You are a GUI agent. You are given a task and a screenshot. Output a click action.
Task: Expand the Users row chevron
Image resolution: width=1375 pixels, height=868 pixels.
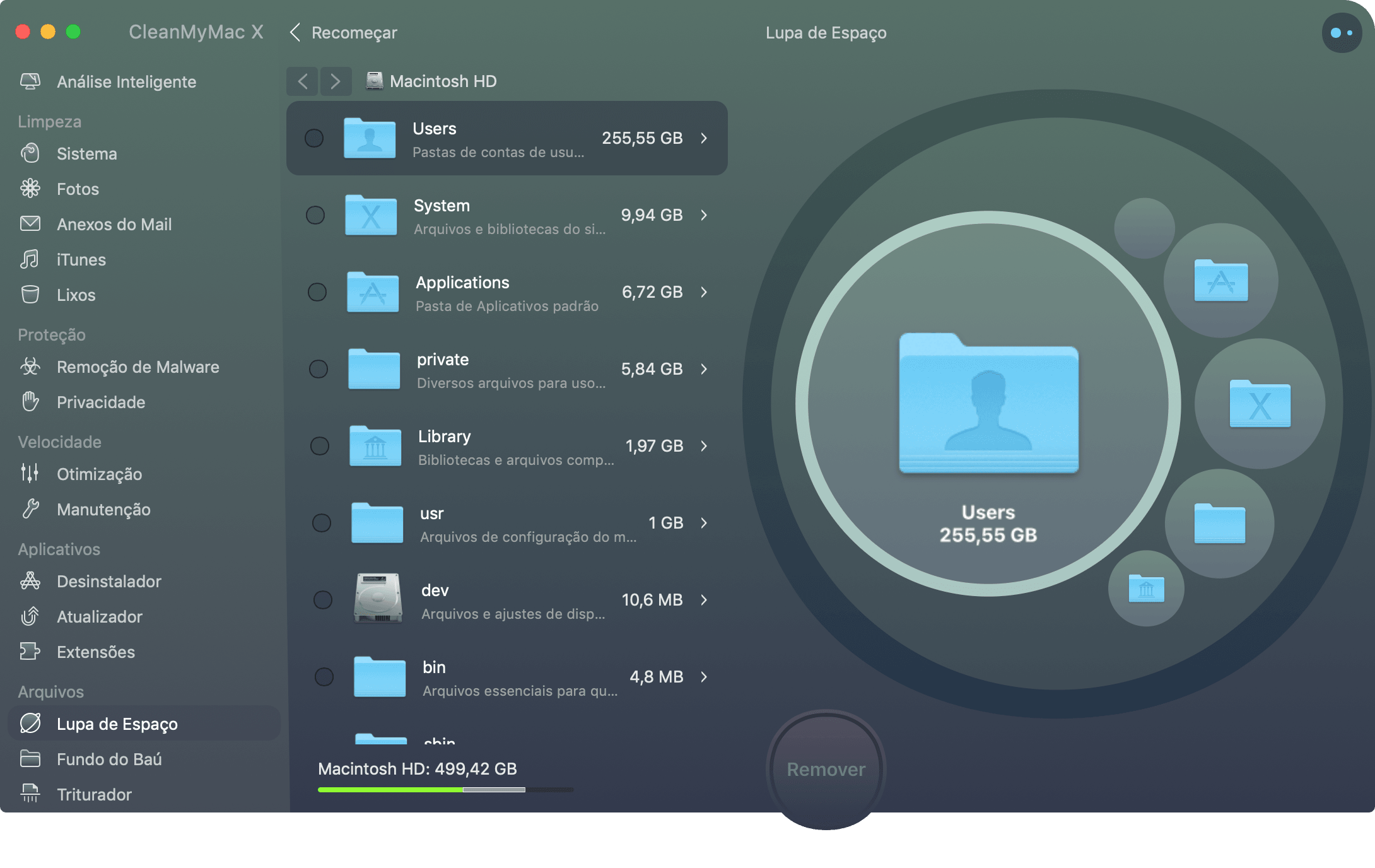click(705, 138)
